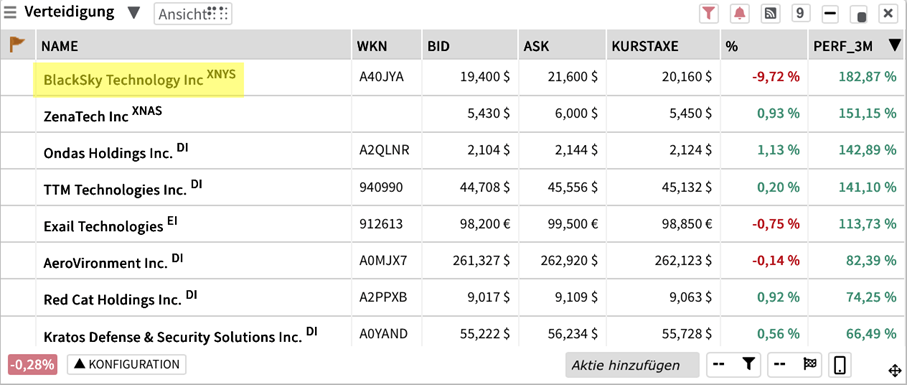The image size is (907, 385).
Task: Sort by the PERF_3M column header
Action: point(857,46)
